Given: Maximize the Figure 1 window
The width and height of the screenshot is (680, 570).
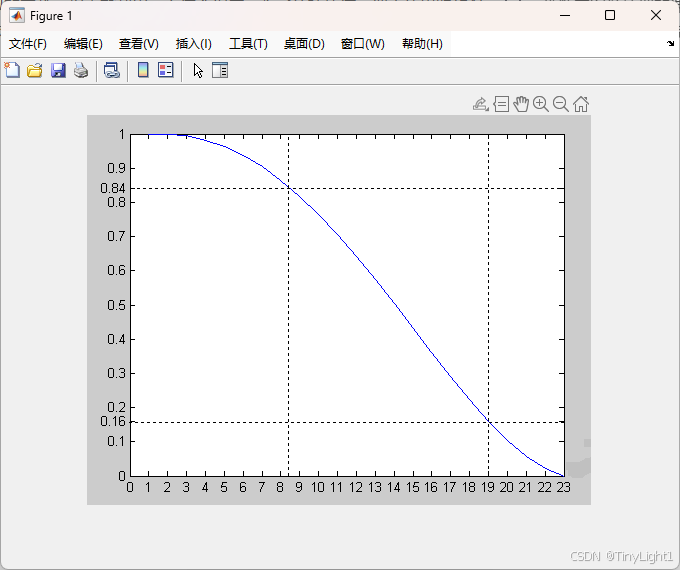Looking at the screenshot, I should pos(610,16).
